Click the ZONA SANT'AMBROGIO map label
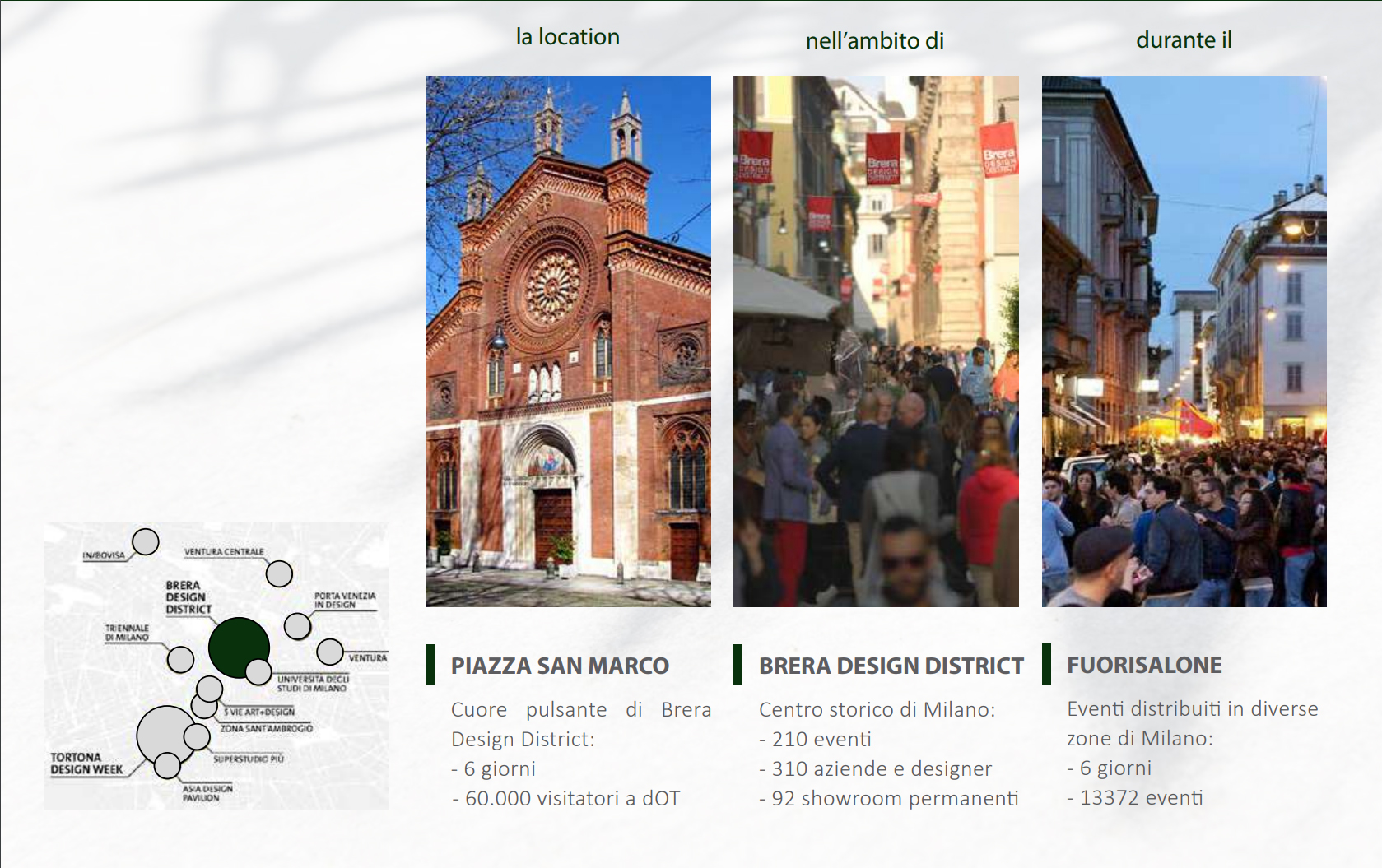This screenshot has height=868, width=1382. 267,728
